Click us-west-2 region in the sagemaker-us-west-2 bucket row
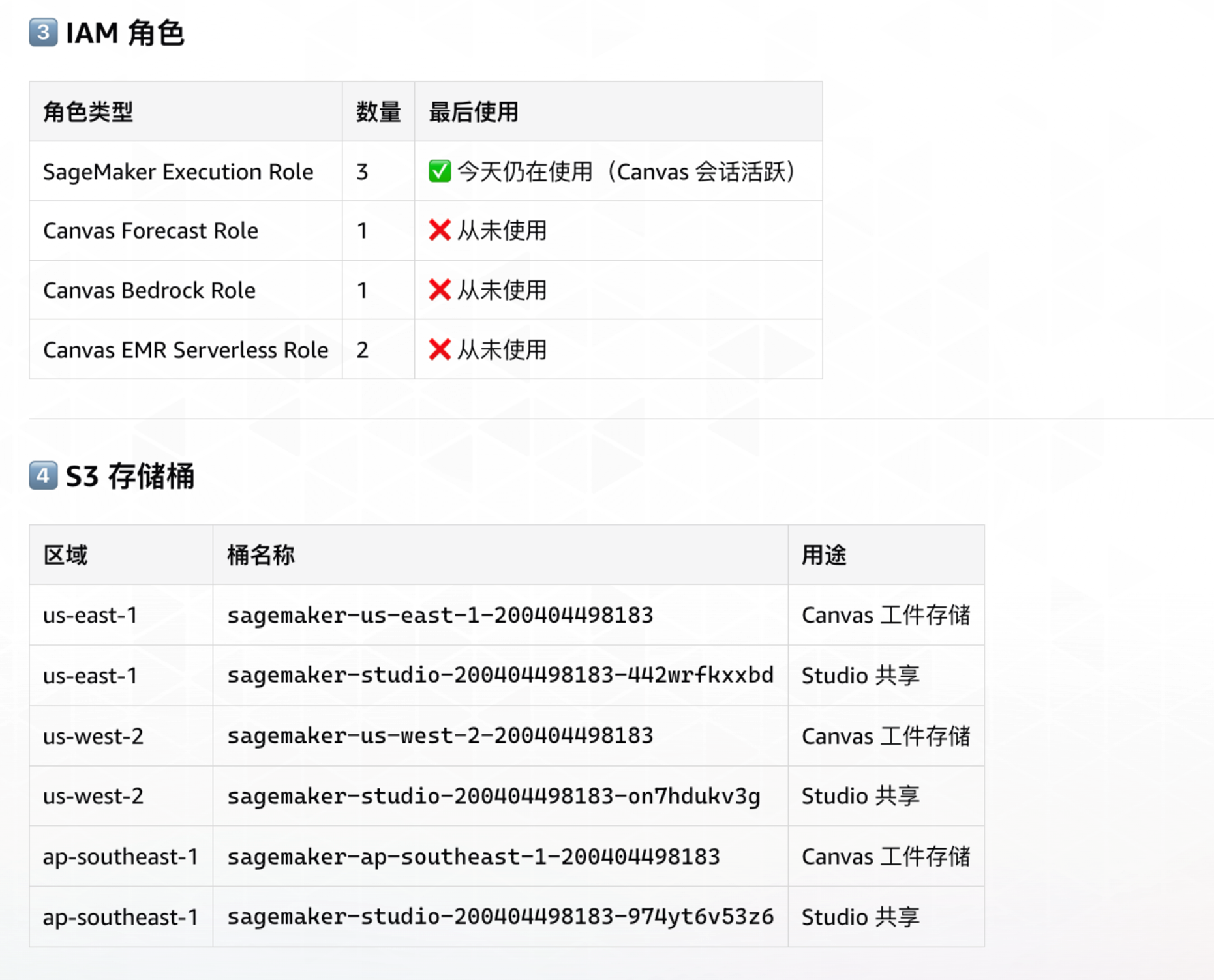 (93, 736)
